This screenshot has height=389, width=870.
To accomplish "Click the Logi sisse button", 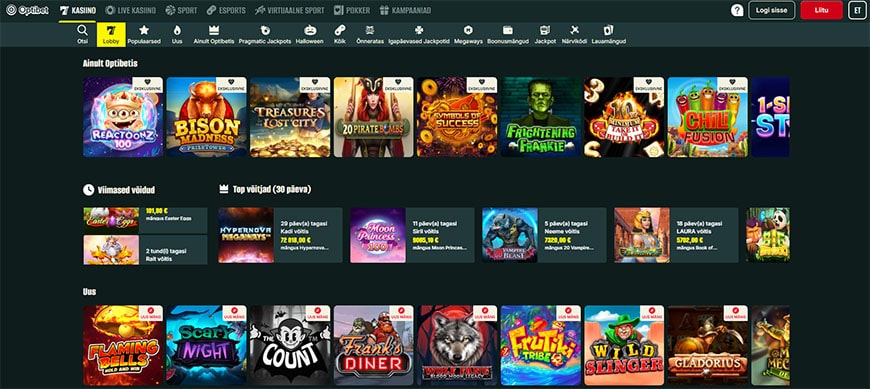I will tap(771, 10).
